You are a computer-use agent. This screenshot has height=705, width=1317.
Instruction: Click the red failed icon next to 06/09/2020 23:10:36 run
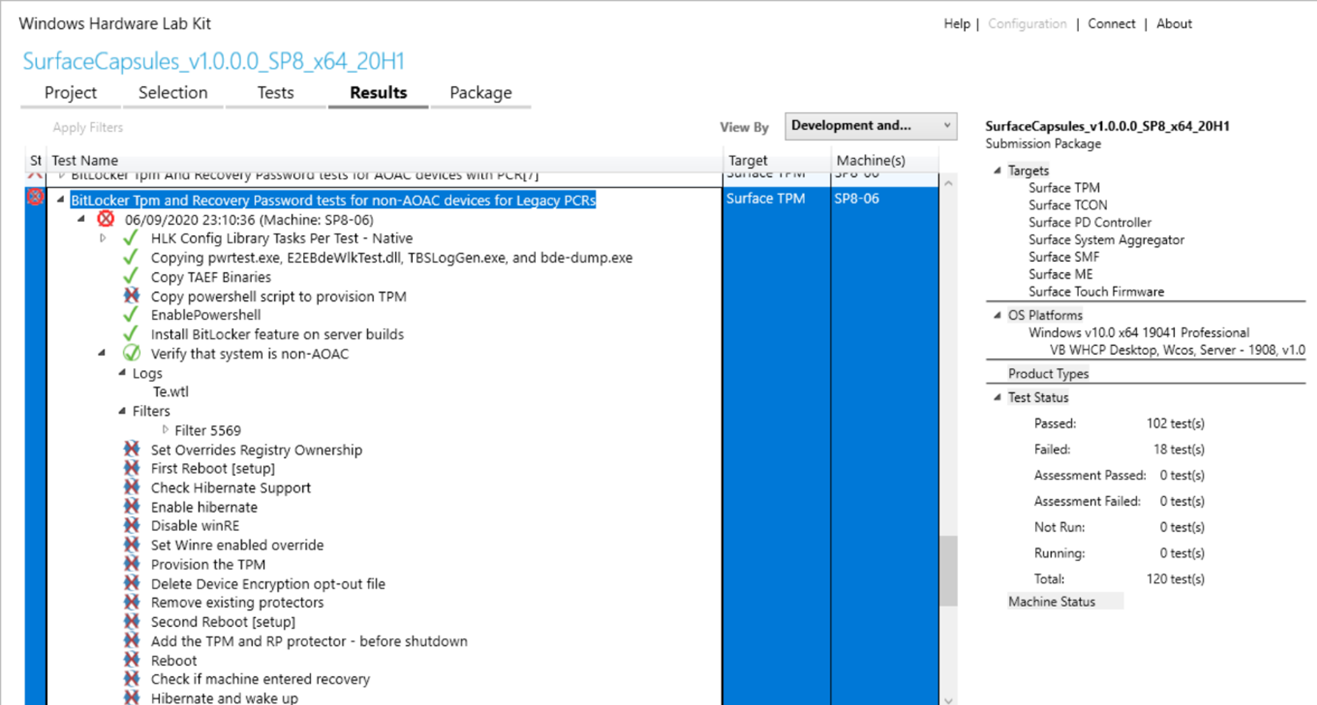106,219
